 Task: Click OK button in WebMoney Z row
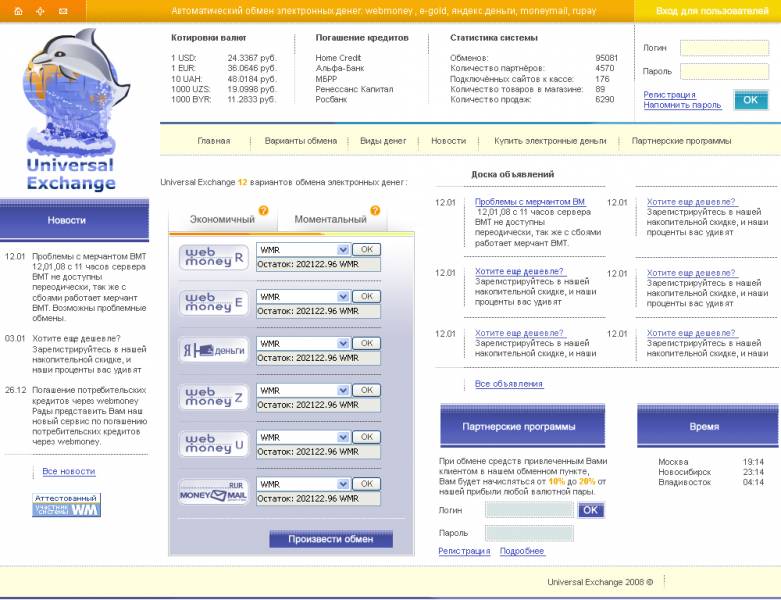pos(367,390)
